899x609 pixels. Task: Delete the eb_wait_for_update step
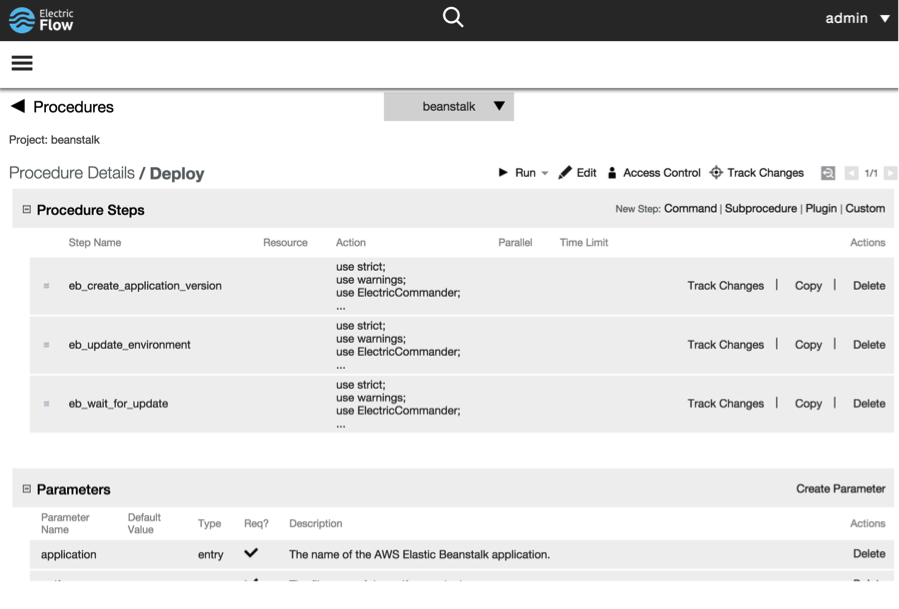coord(869,404)
